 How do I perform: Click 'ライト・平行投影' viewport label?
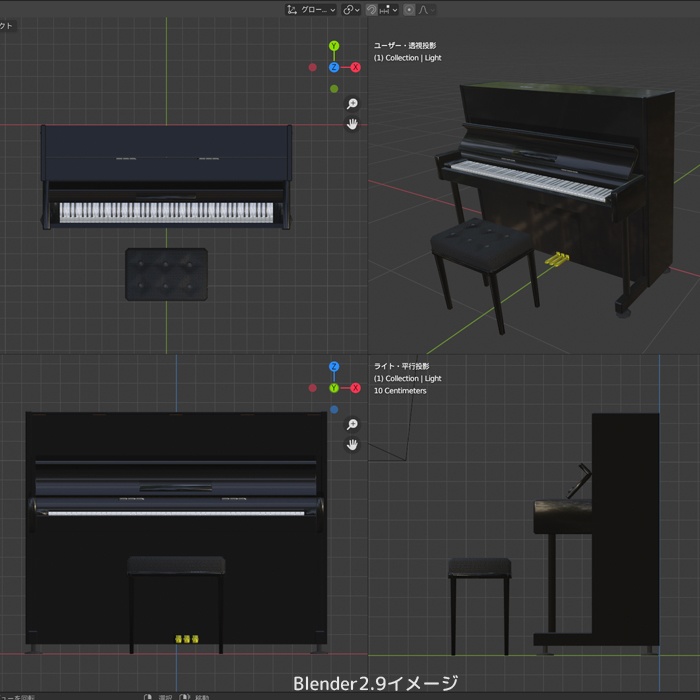401,366
